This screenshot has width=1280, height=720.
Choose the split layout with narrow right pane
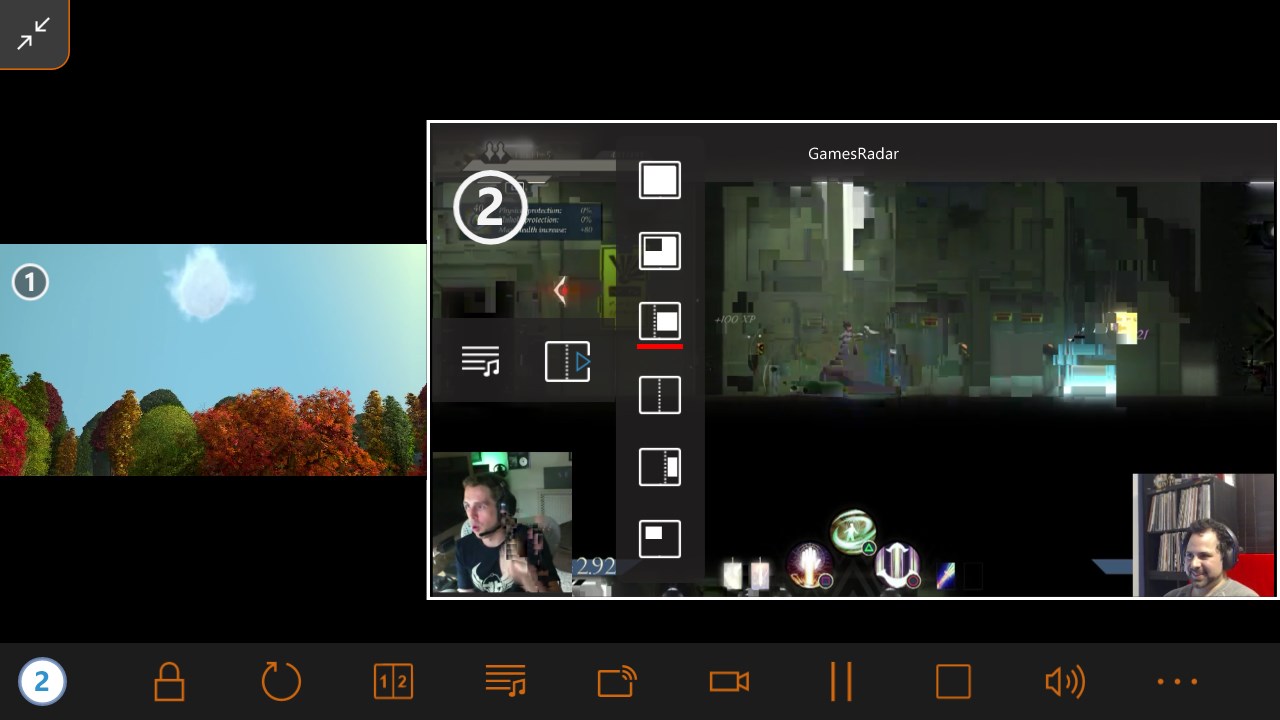(x=660, y=467)
